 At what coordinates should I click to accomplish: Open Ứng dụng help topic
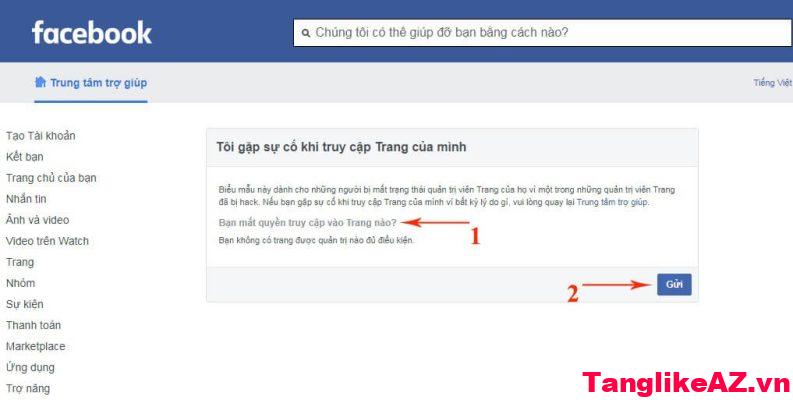[30, 368]
